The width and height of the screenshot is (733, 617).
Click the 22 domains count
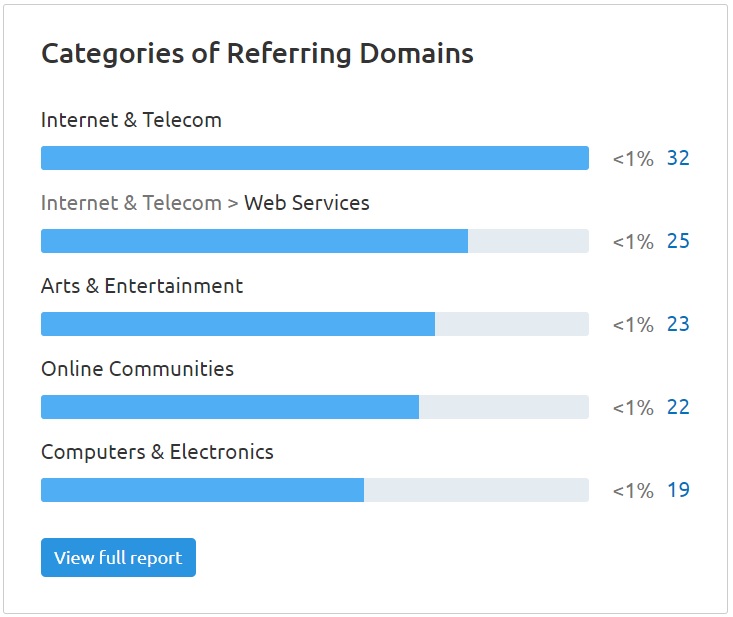tap(678, 407)
